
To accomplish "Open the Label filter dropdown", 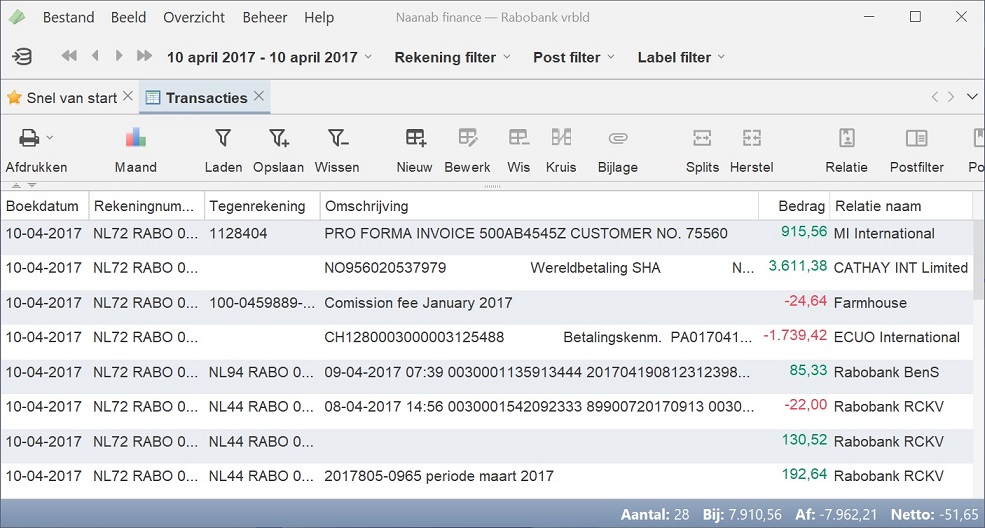I will 681,57.
